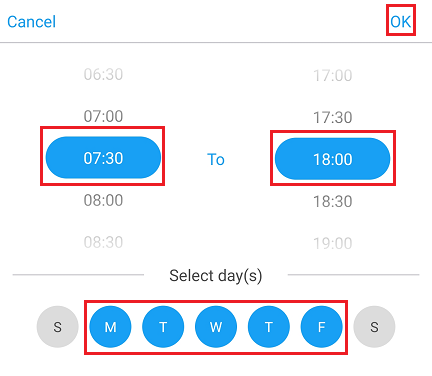Pick 08:00 as start time
432x376 pixels.
pyautogui.click(x=103, y=200)
